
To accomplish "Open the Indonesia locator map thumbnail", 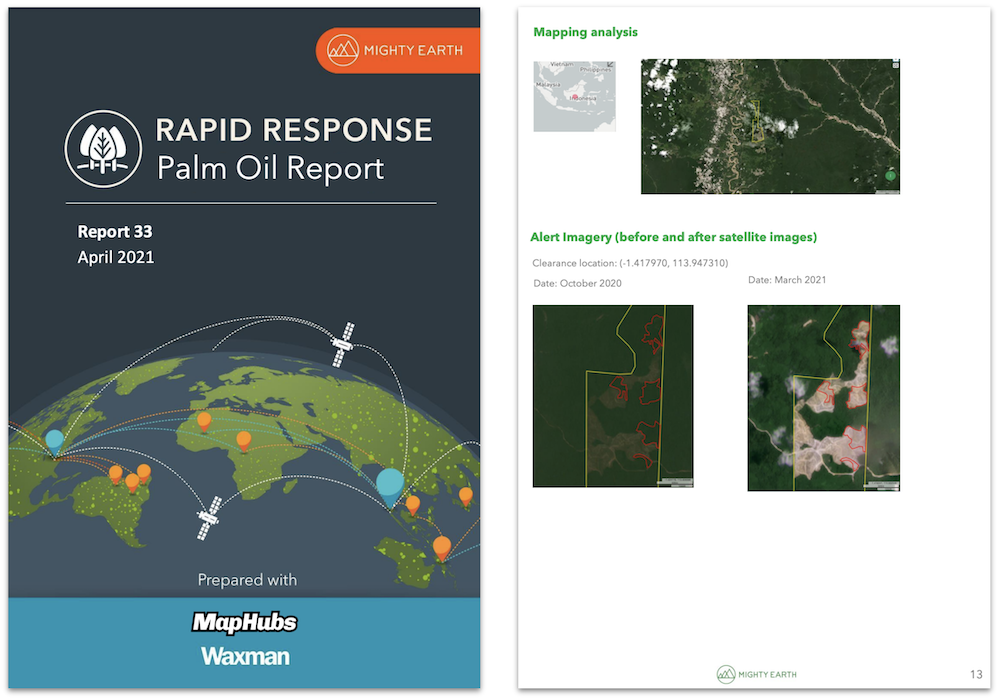I will (x=575, y=96).
